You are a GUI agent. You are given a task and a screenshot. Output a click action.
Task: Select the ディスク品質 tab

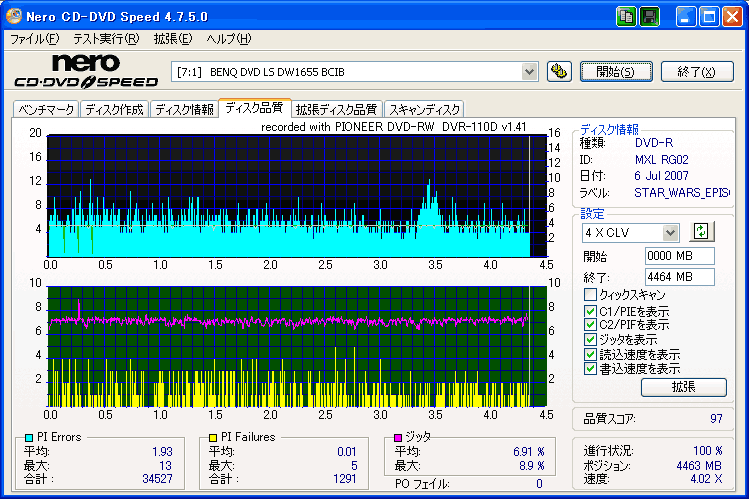coord(255,107)
